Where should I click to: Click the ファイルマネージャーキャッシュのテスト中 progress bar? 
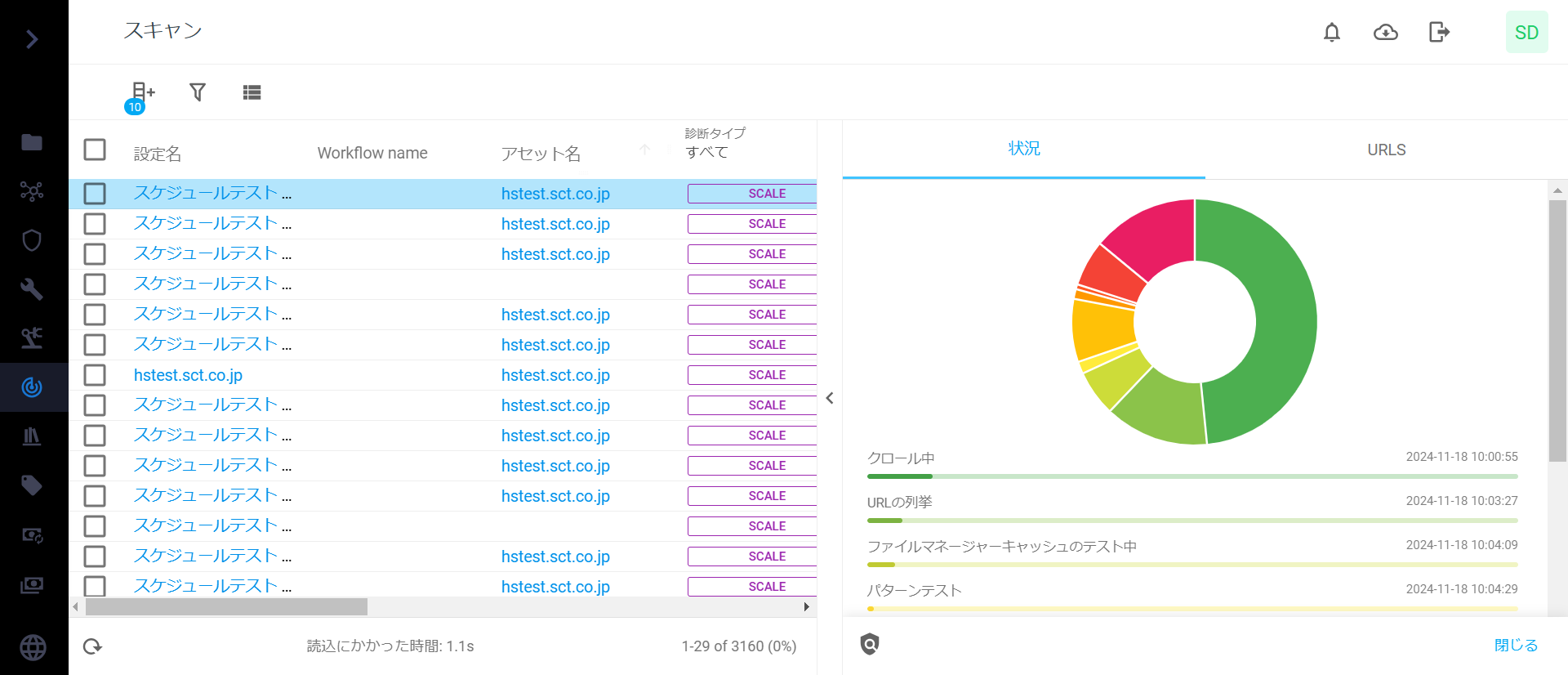1192,565
